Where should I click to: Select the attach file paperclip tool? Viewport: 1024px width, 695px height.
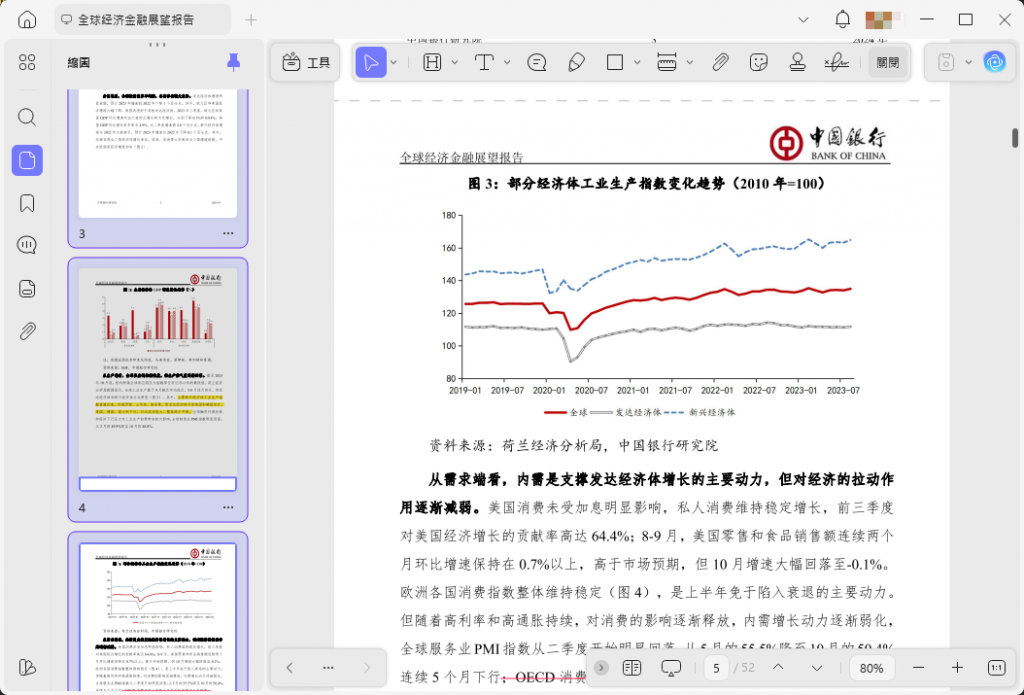click(x=720, y=63)
